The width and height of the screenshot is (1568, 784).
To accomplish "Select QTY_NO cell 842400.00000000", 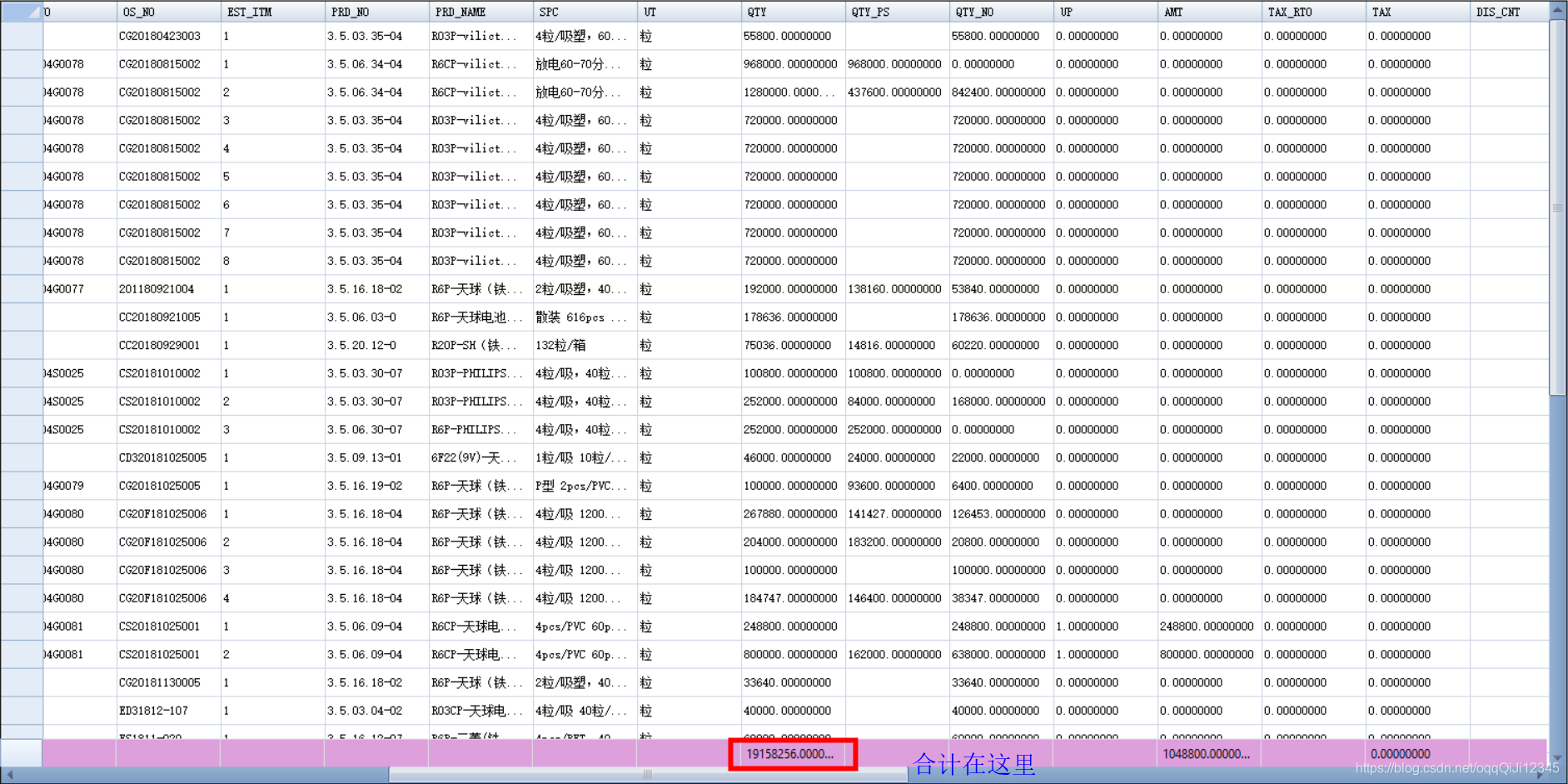I will [x=1001, y=92].
